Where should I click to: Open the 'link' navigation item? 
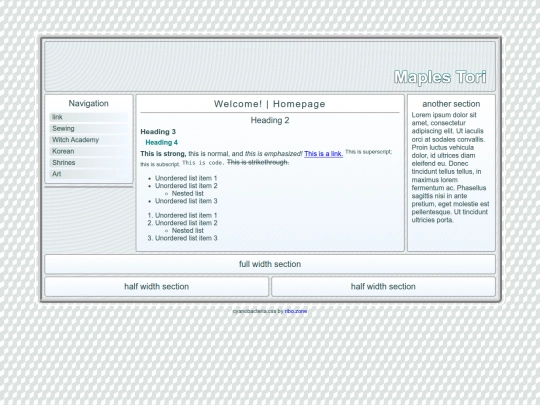pos(89,117)
